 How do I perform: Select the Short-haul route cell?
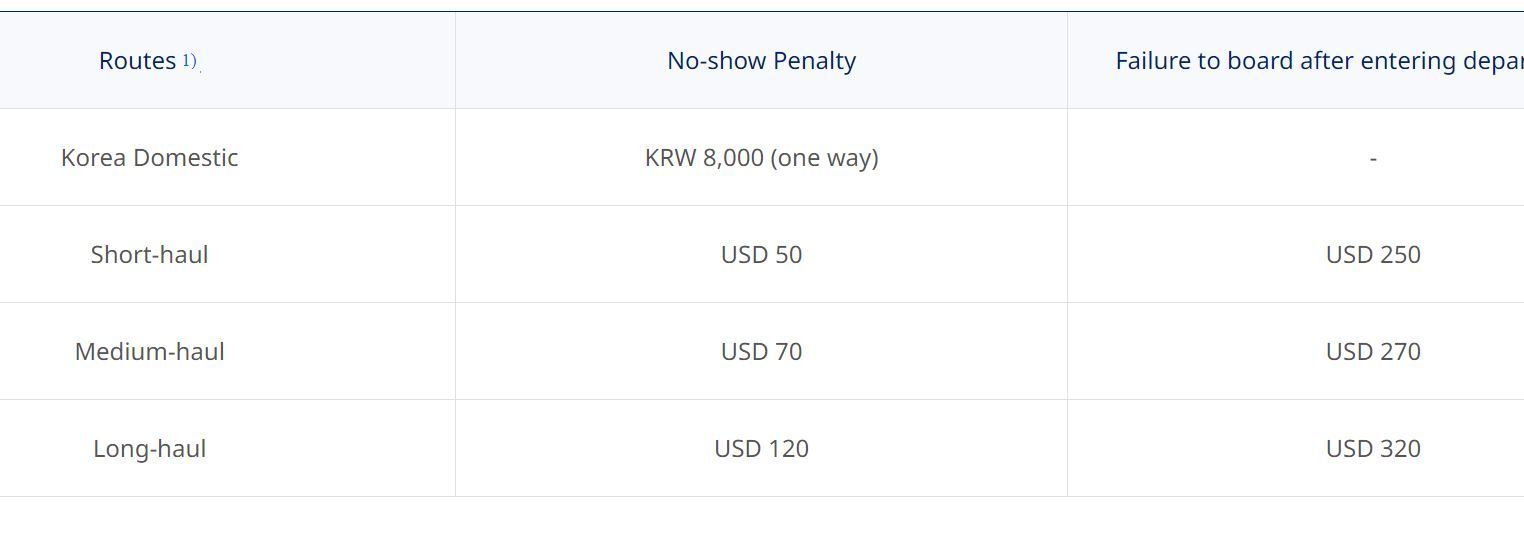tap(149, 255)
